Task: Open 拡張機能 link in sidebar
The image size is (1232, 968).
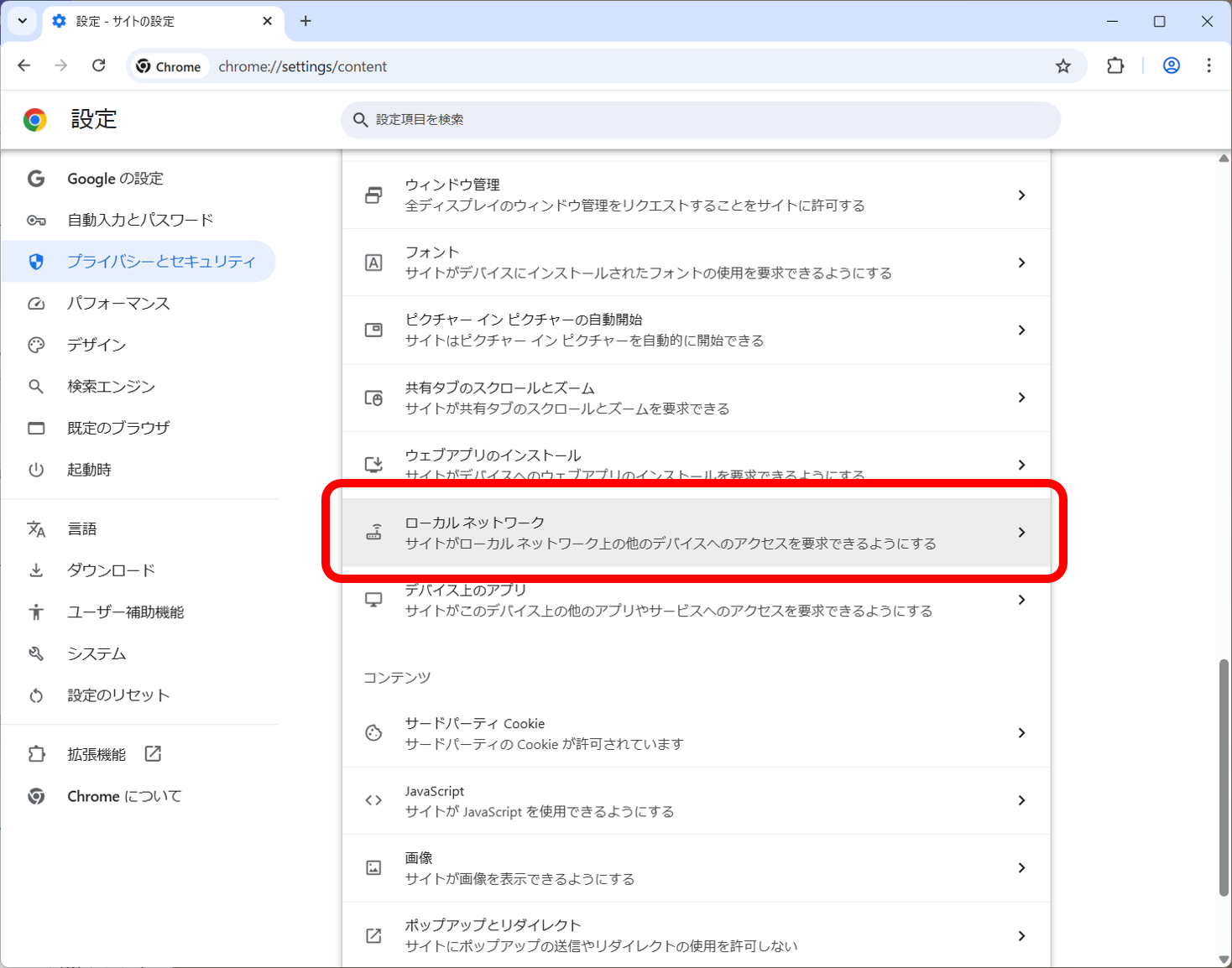Action: 138,754
